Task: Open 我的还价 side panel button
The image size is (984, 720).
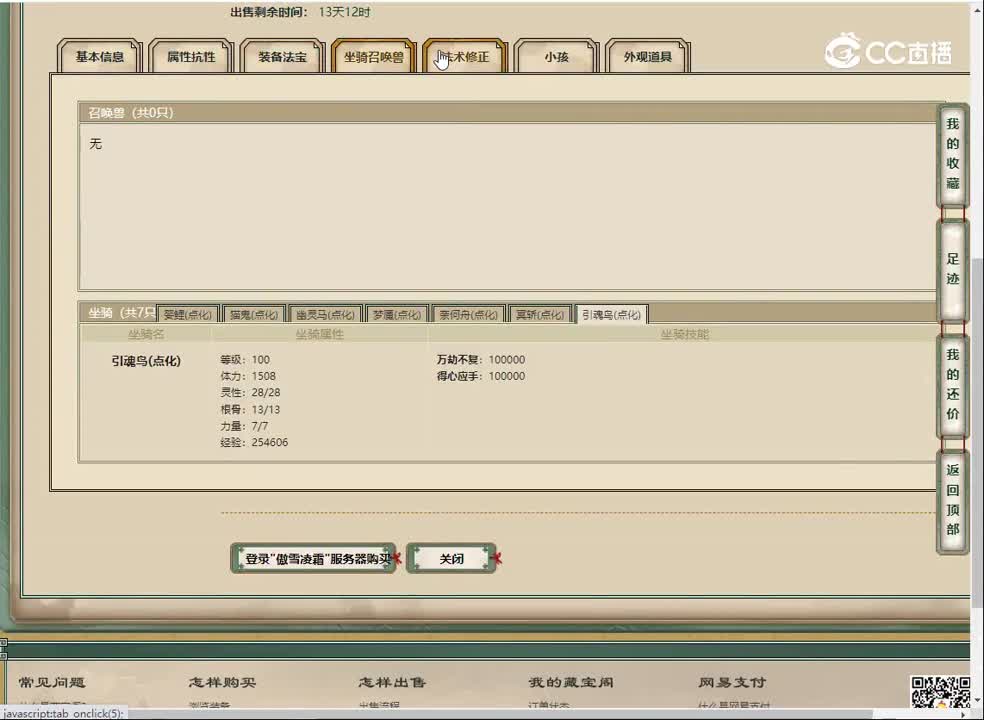Action: point(952,385)
